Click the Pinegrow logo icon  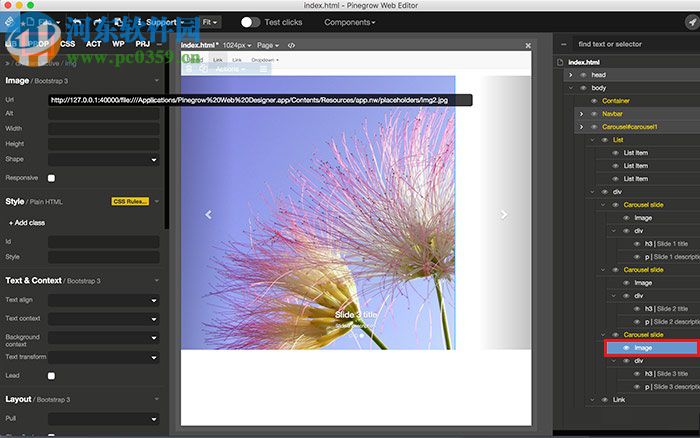pos(9,21)
